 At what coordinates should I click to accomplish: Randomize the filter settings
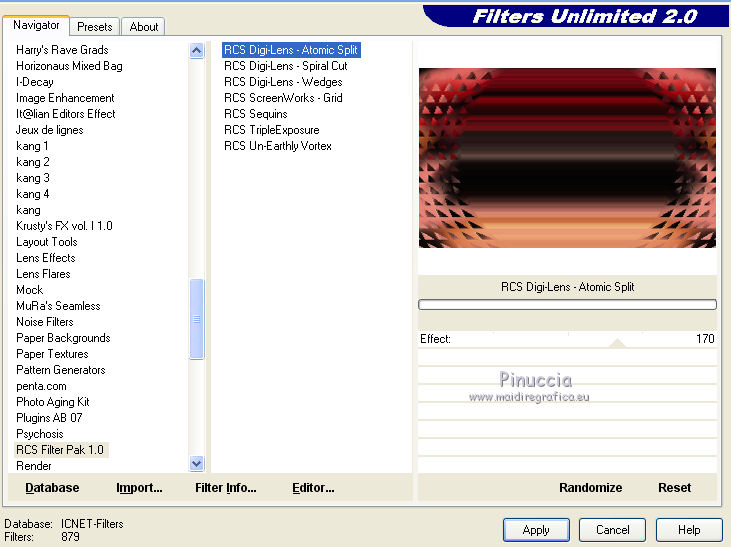[590, 488]
